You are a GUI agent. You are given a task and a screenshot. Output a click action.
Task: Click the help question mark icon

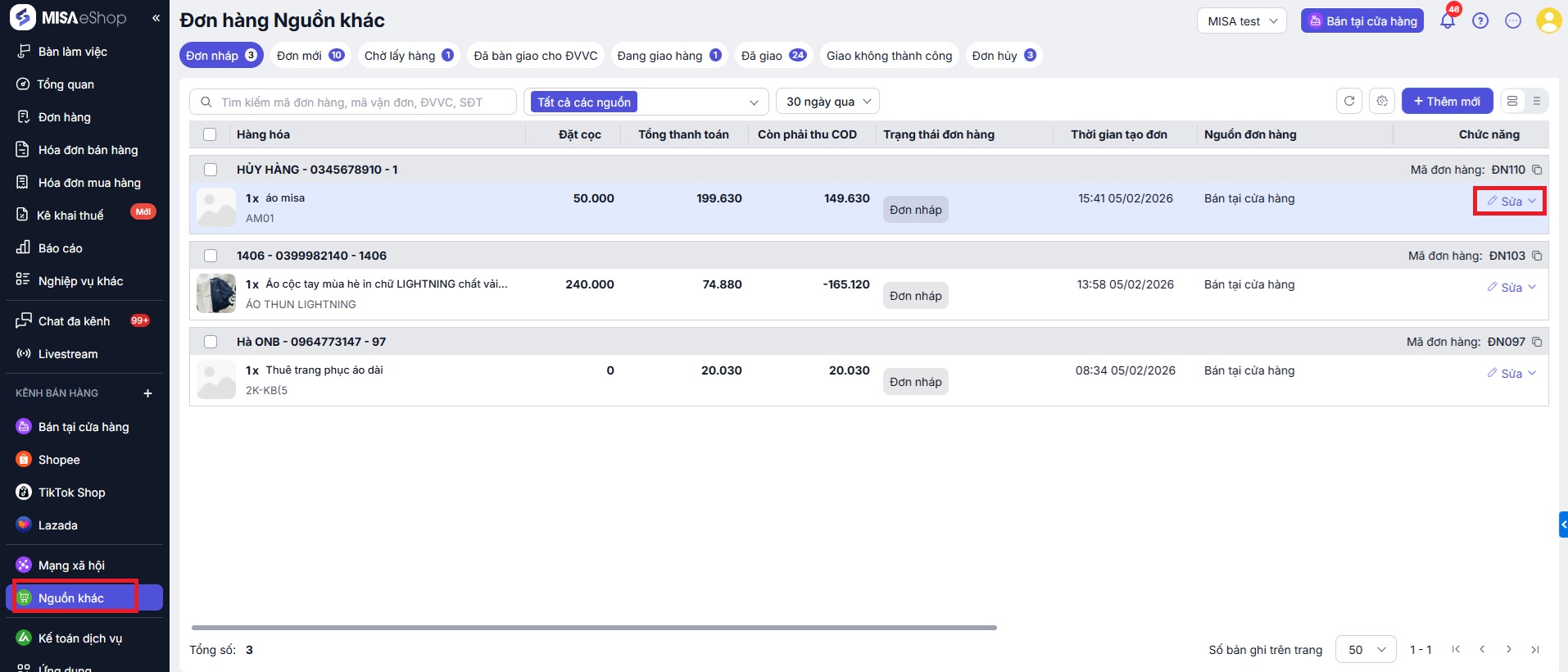(1480, 21)
